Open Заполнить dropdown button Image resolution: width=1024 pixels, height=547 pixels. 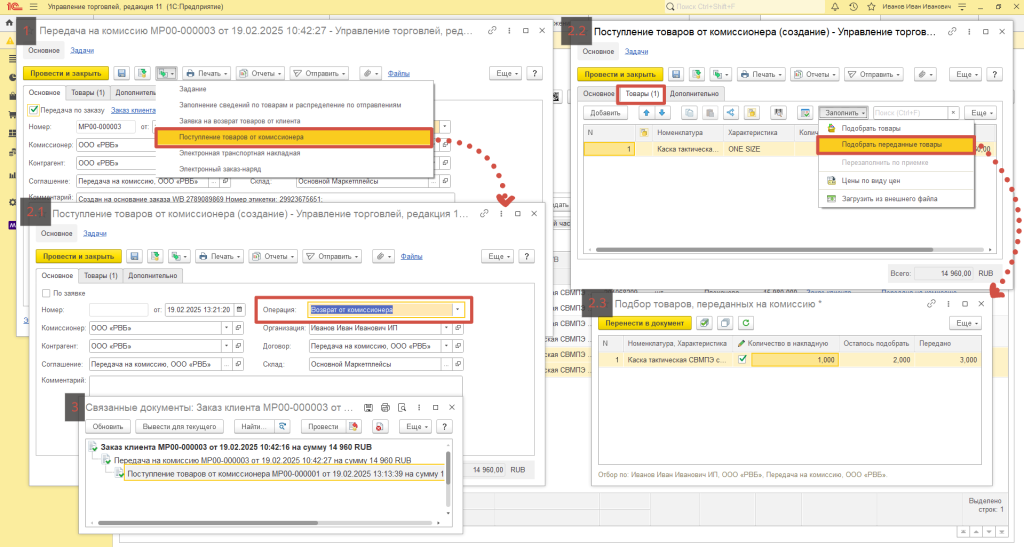844,113
